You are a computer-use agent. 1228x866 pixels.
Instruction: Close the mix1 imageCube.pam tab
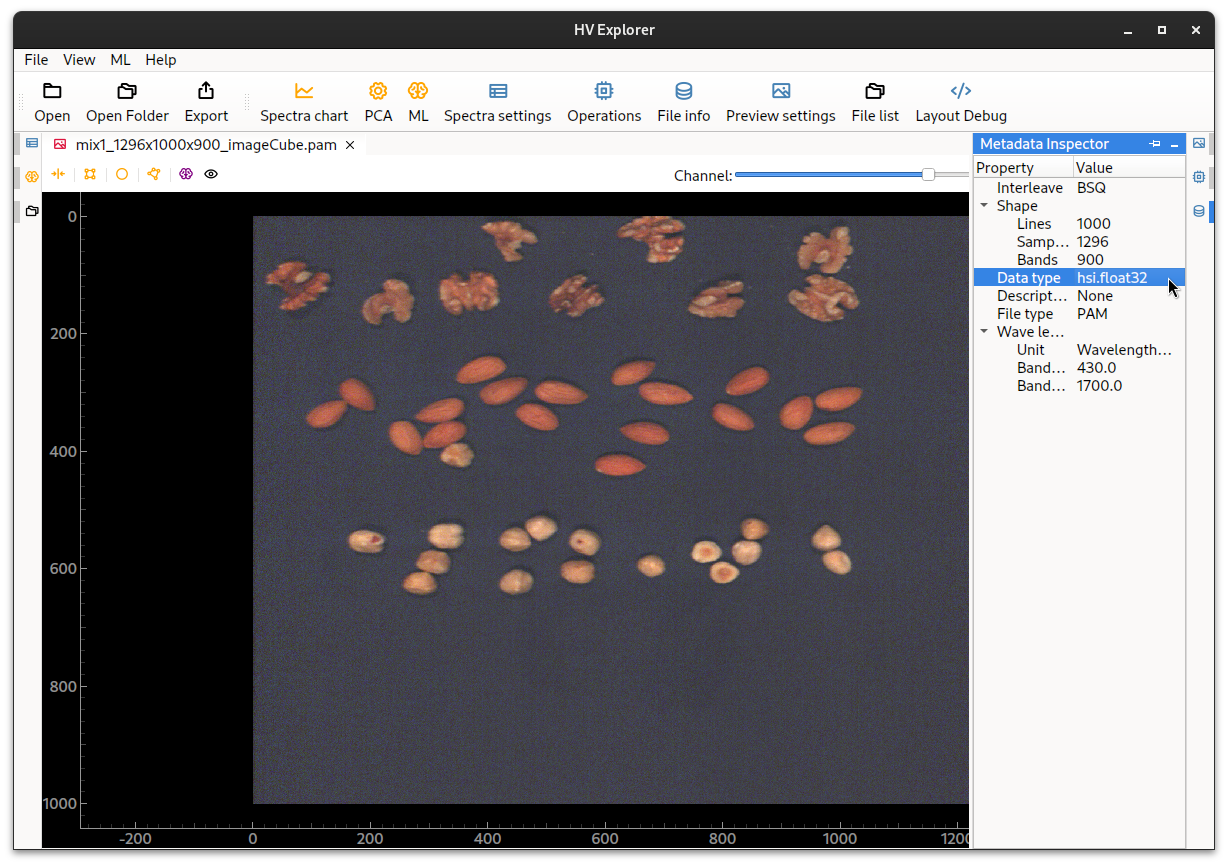coord(350,145)
